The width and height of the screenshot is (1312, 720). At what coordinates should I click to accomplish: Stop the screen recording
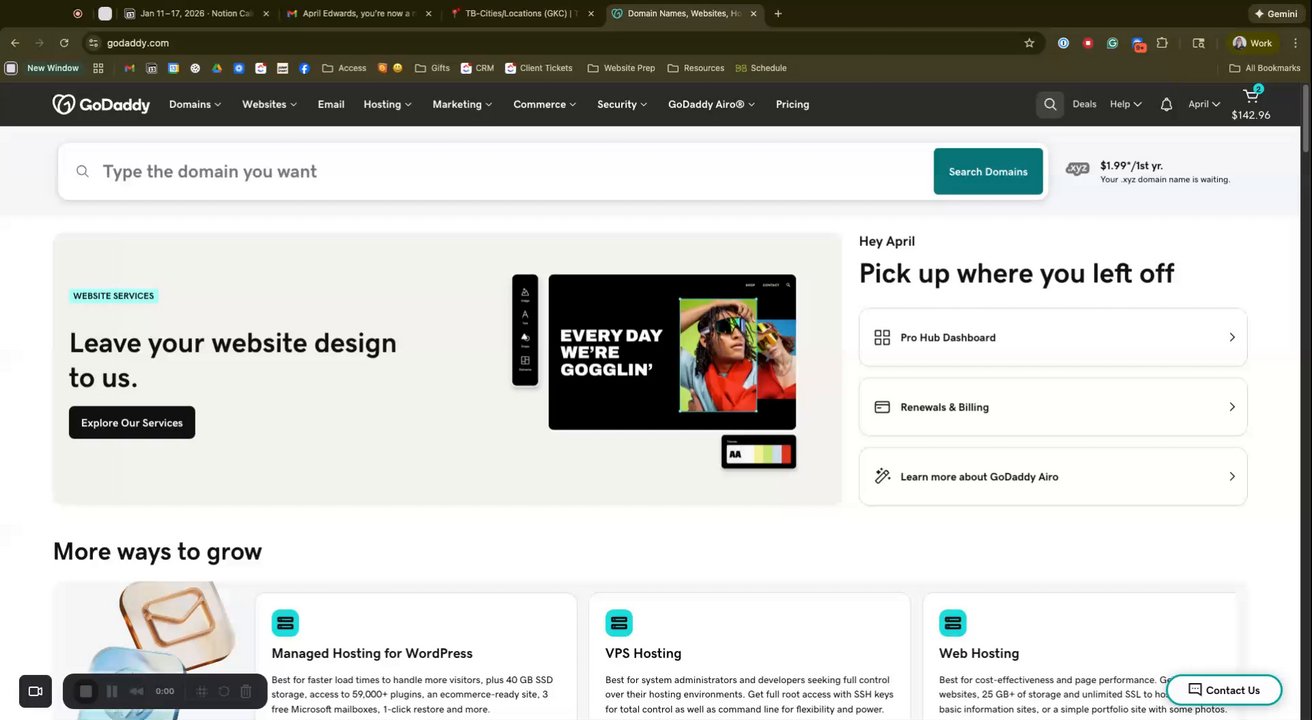tap(86, 691)
